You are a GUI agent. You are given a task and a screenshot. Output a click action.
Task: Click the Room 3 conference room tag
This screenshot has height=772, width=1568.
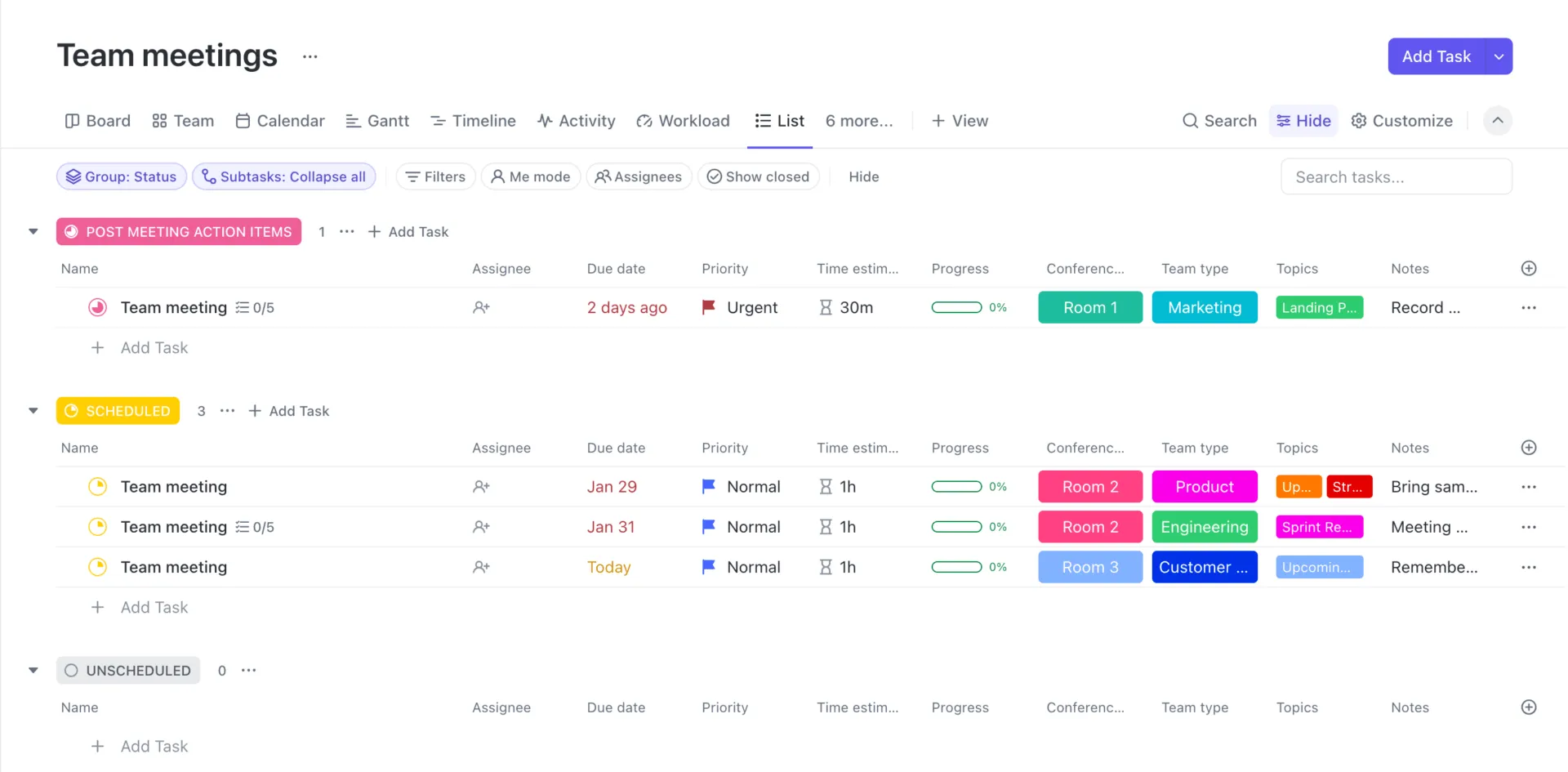click(x=1090, y=567)
